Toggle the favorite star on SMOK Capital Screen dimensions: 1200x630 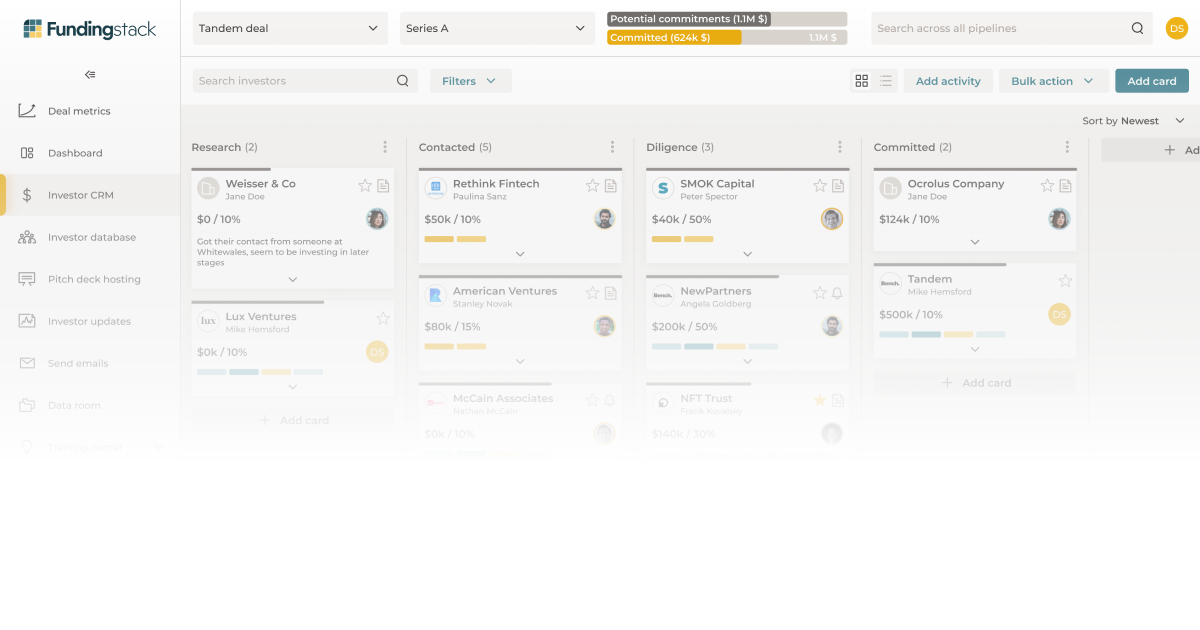[x=822, y=184]
